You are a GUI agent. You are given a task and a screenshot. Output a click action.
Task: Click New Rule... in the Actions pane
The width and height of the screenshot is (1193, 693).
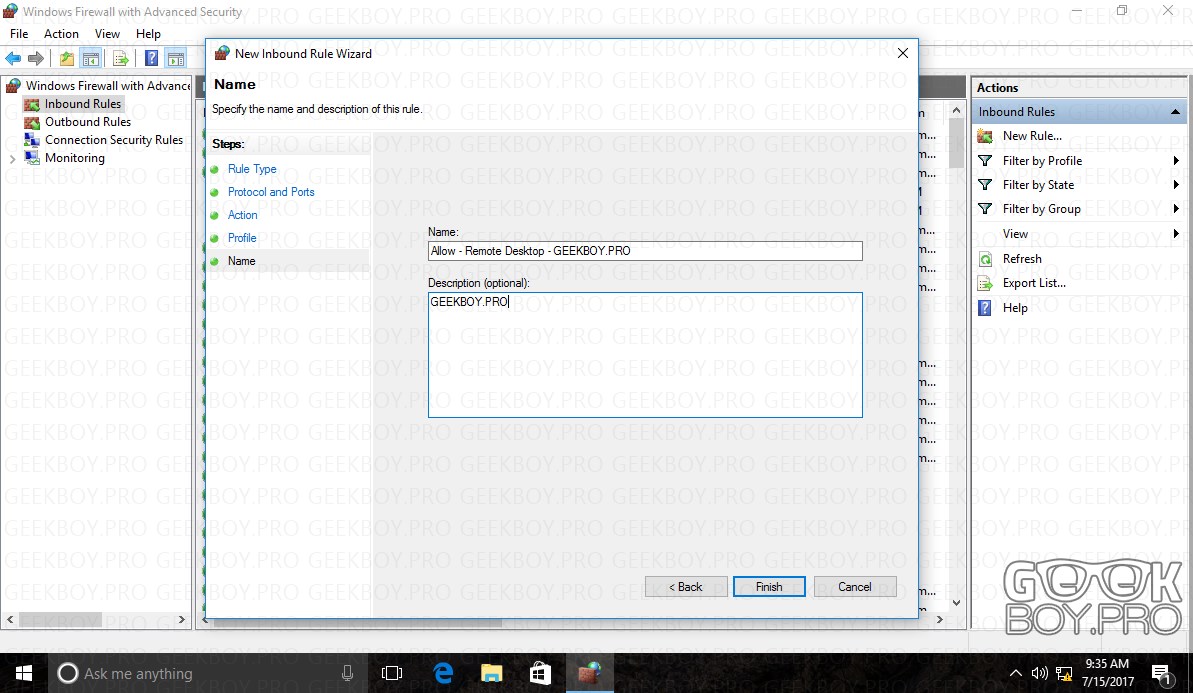(x=1032, y=136)
